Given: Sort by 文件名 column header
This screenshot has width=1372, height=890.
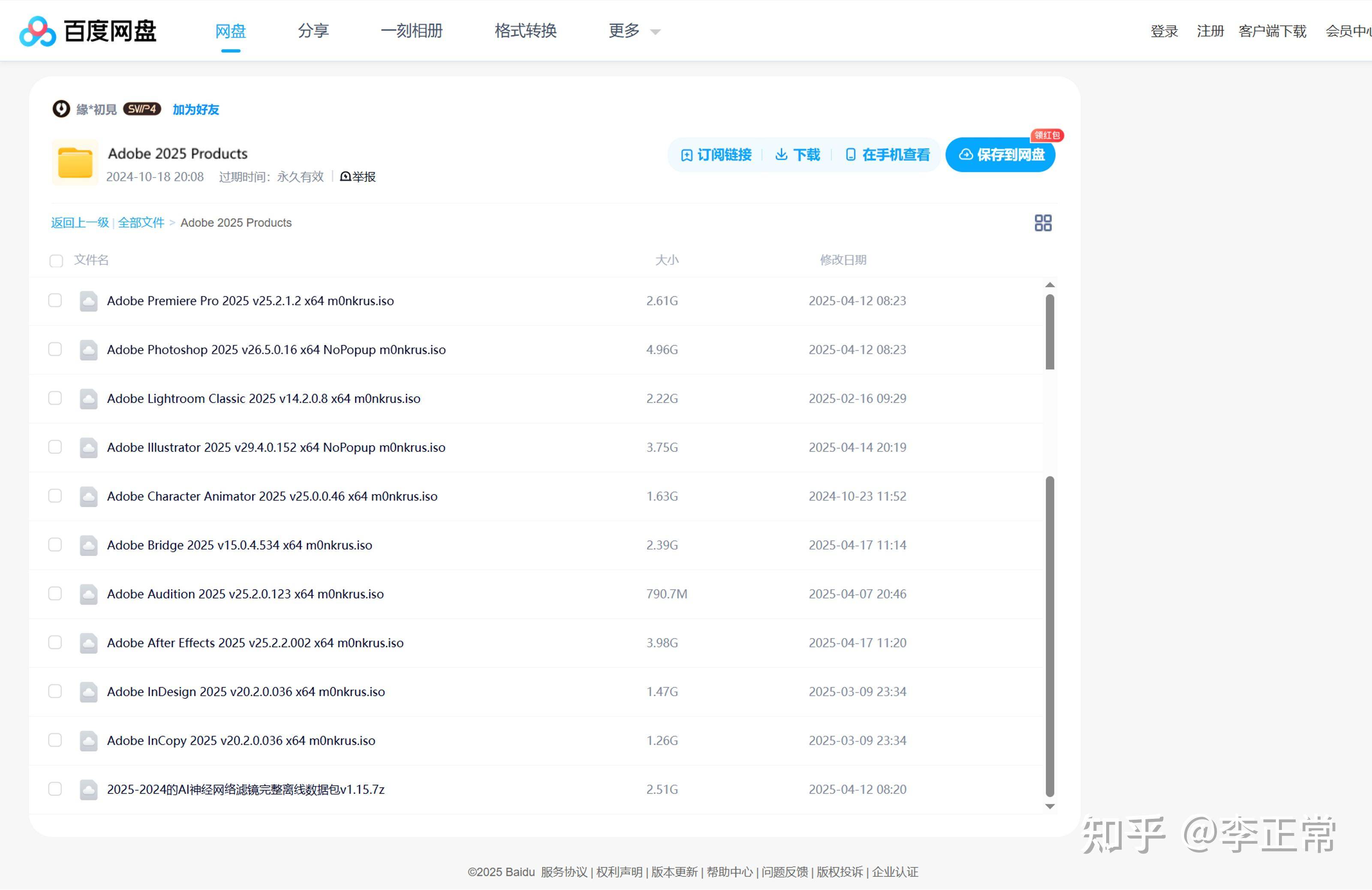Looking at the screenshot, I should (91, 260).
